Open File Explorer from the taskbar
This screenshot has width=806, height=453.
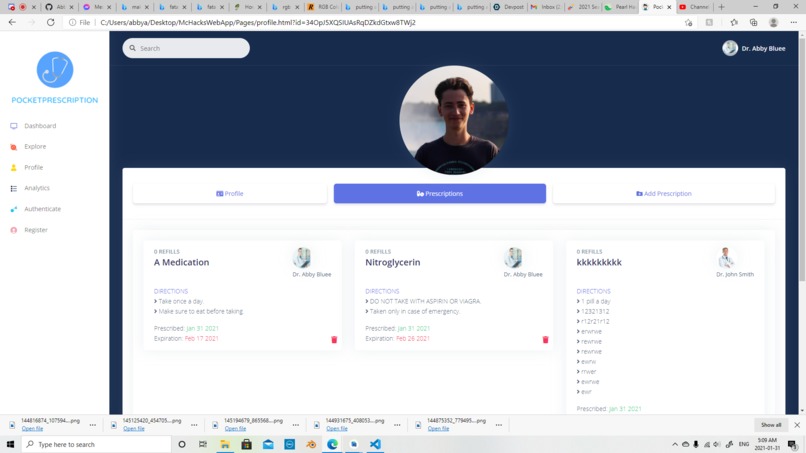click(x=225, y=444)
